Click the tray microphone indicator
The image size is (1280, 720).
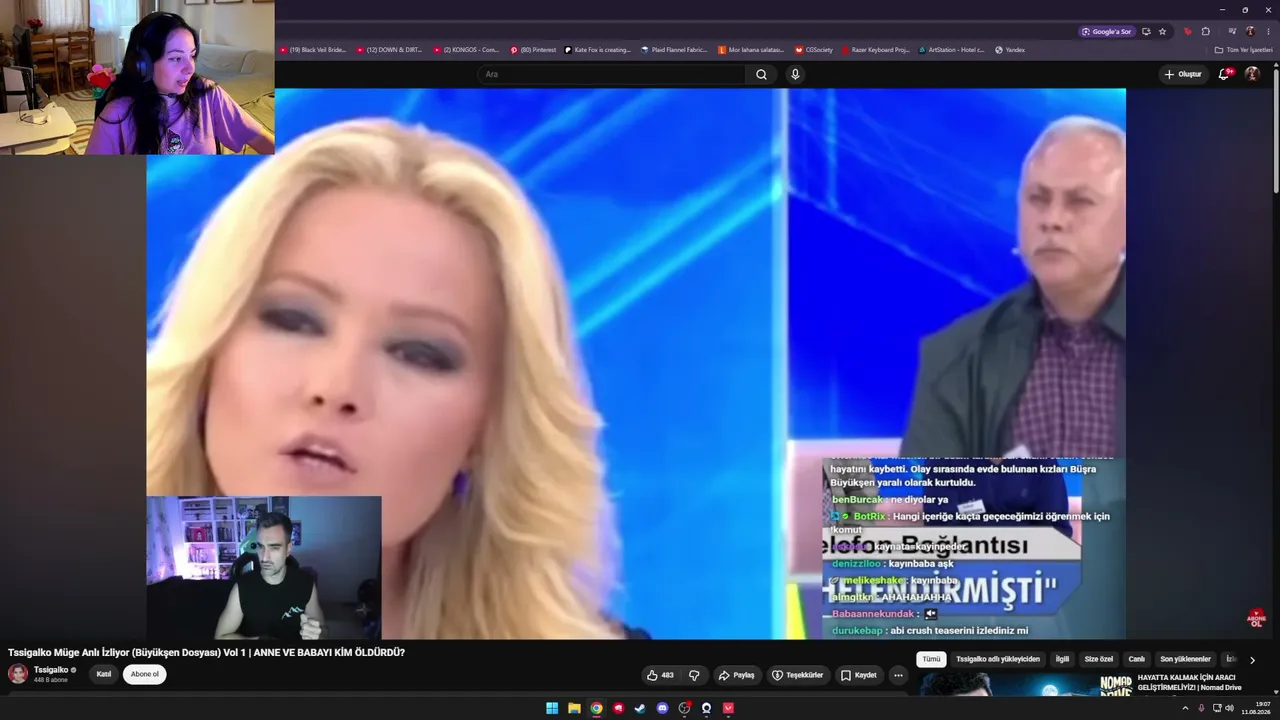coord(1201,708)
